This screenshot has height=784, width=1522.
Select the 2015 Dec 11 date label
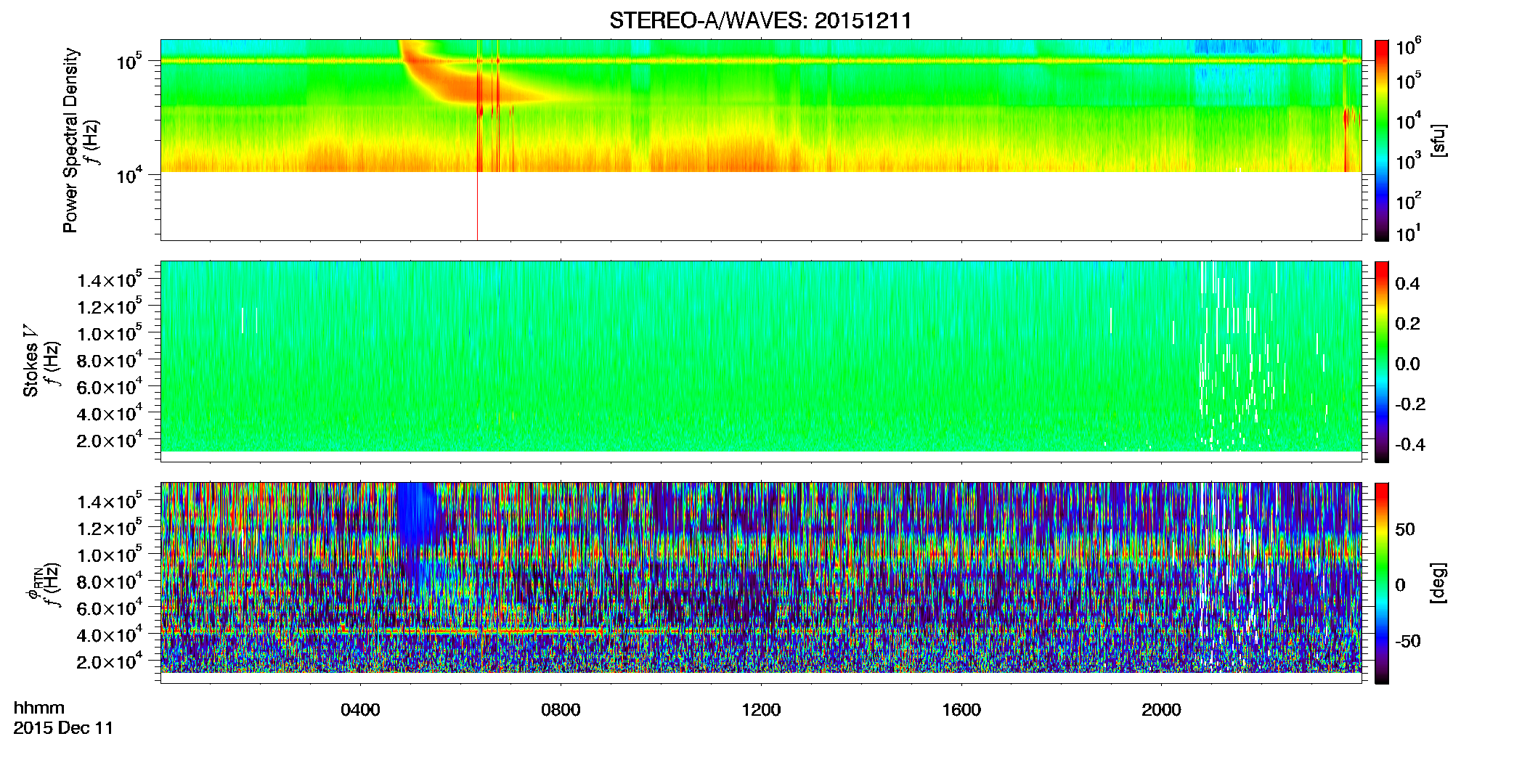click(x=64, y=728)
